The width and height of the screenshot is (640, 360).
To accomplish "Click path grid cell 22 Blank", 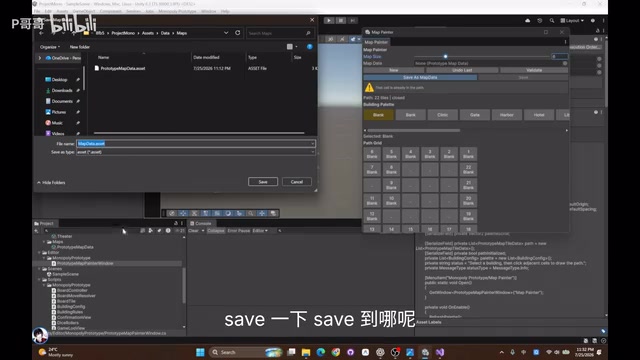I will tap(468, 169).
